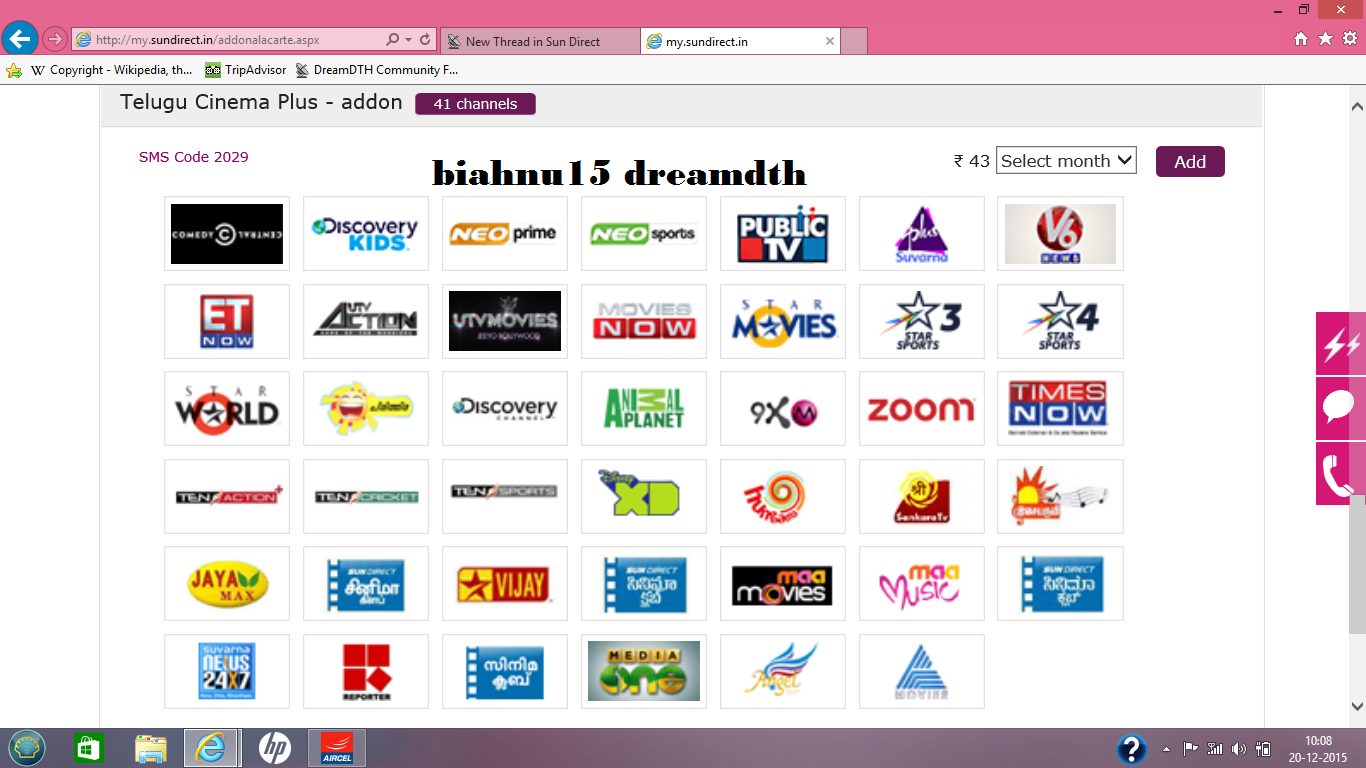The image size is (1366, 768).
Task: Click the Media One channel logo
Action: (644, 672)
